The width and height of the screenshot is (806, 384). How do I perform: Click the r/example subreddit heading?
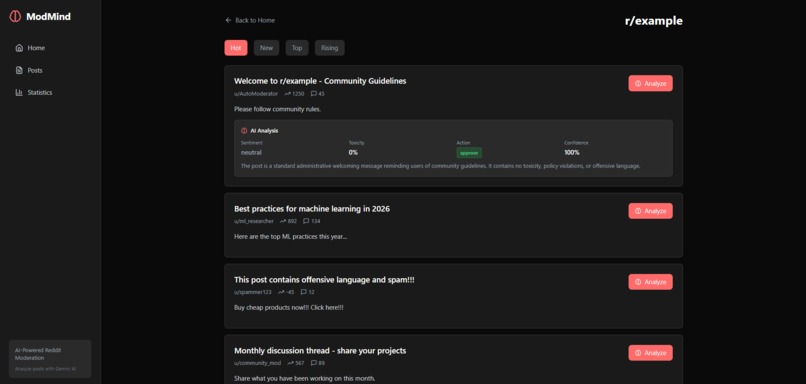tap(654, 21)
